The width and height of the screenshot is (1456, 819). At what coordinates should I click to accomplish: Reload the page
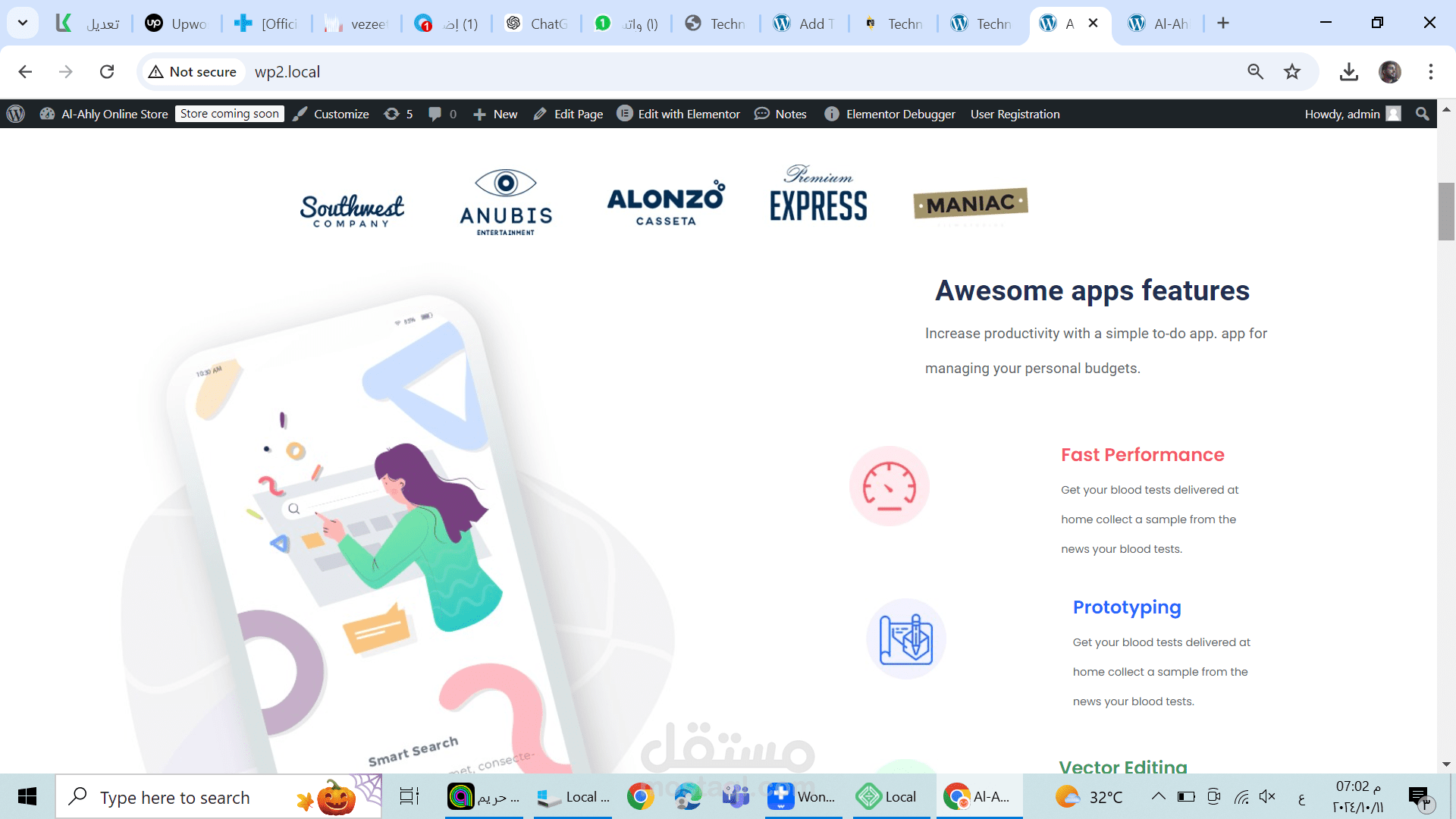click(107, 72)
